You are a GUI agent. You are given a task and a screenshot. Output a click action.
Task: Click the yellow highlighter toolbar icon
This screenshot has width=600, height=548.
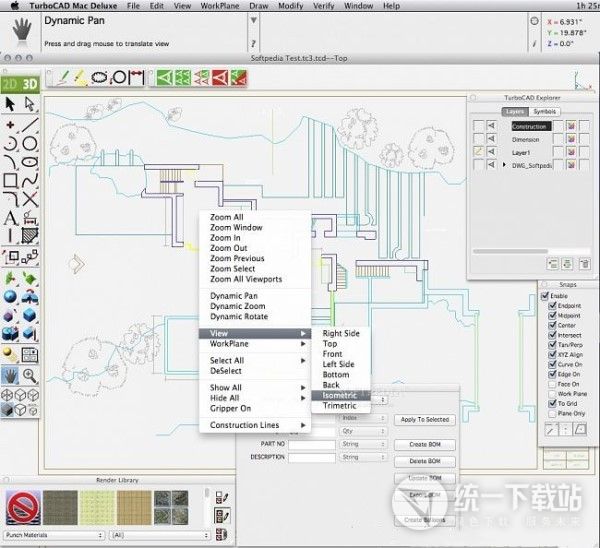[80, 78]
